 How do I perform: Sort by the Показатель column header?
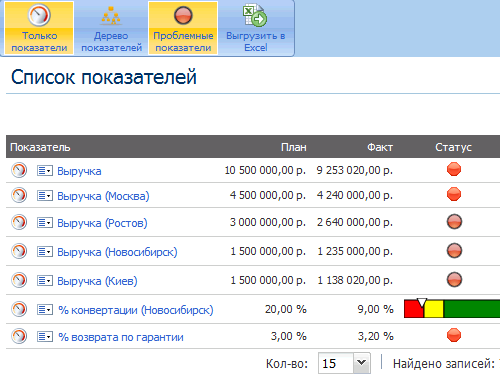click(40, 147)
